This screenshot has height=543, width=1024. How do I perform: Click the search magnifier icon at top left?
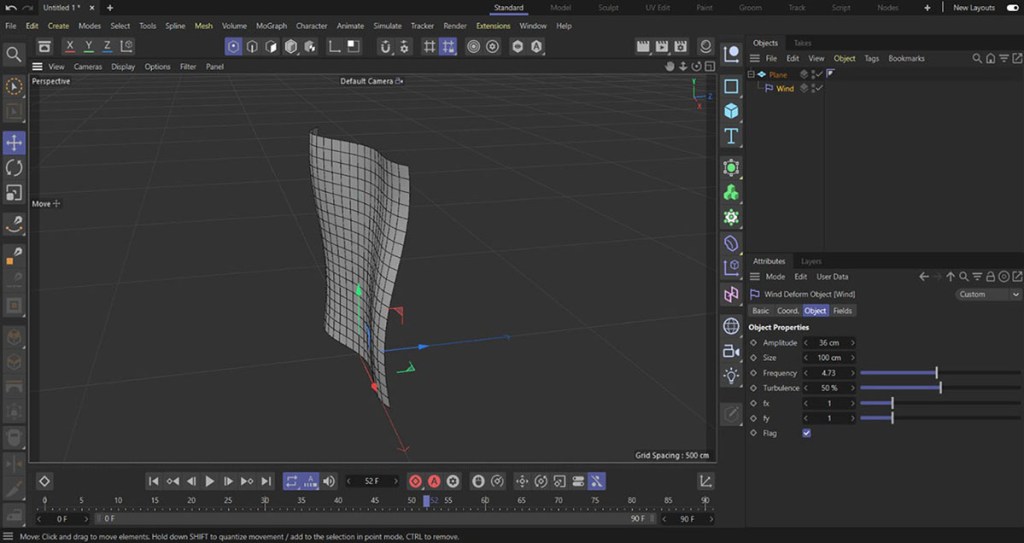tap(14, 54)
